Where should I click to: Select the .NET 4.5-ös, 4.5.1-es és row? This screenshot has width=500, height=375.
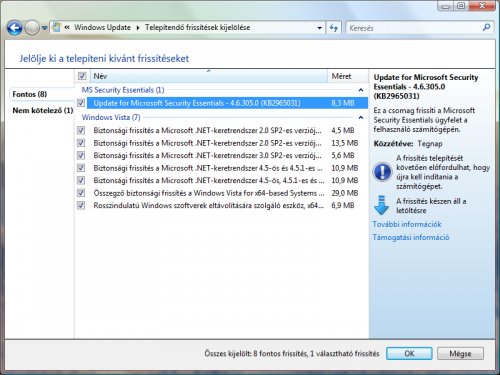227,180
